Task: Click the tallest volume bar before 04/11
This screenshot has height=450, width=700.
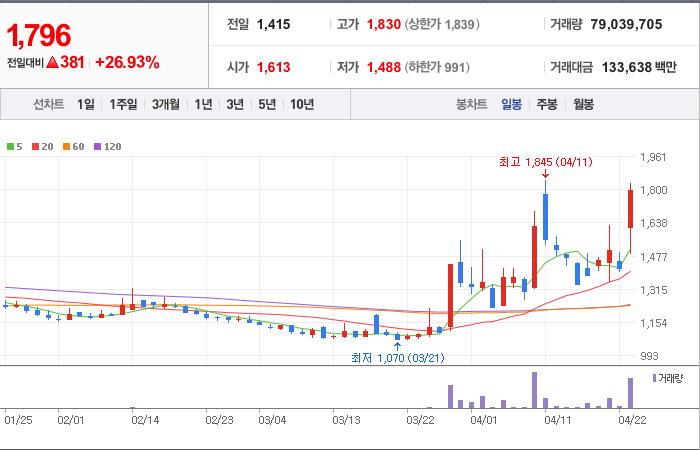Action: tap(534, 390)
